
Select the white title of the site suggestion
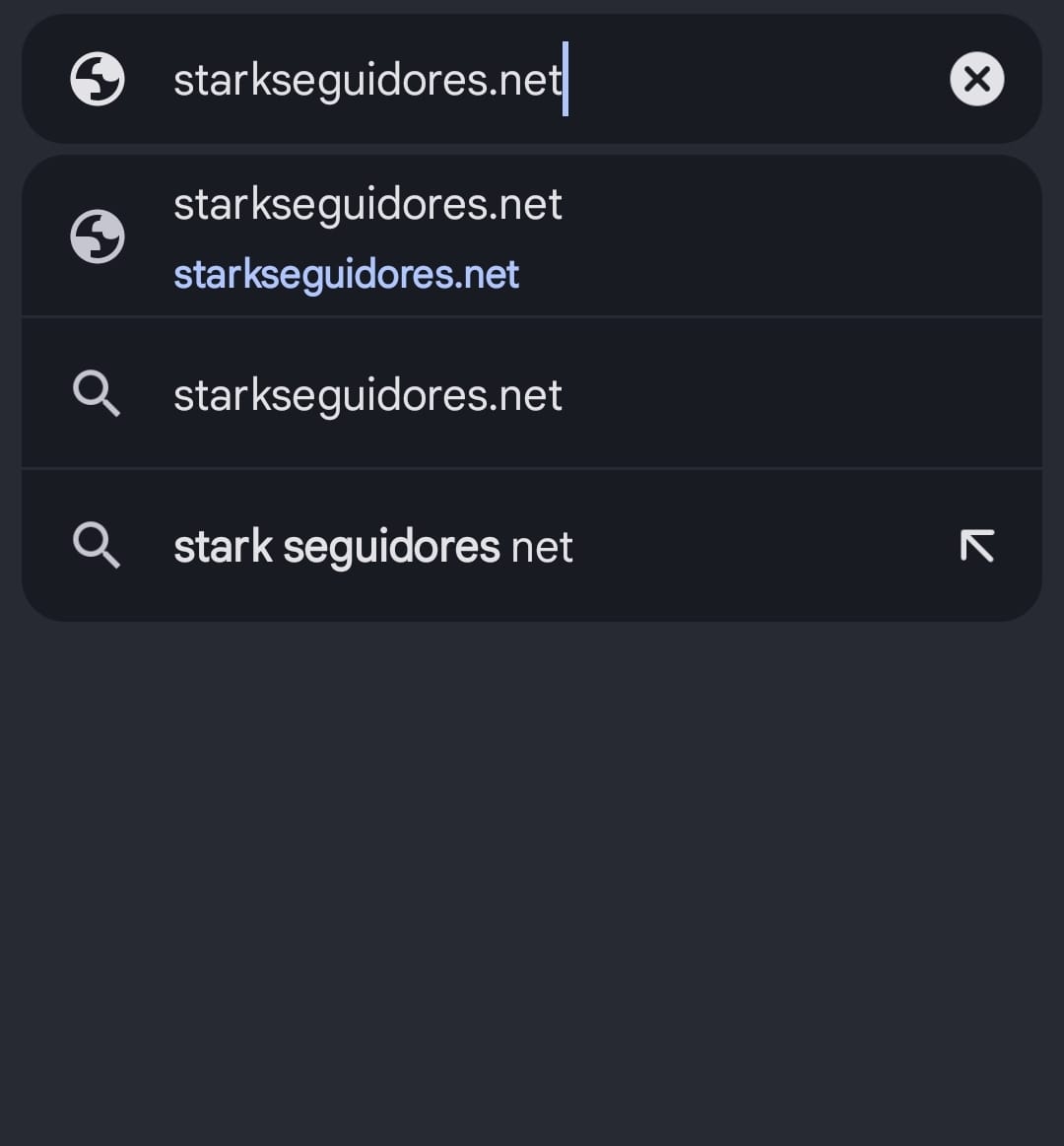[x=366, y=205]
